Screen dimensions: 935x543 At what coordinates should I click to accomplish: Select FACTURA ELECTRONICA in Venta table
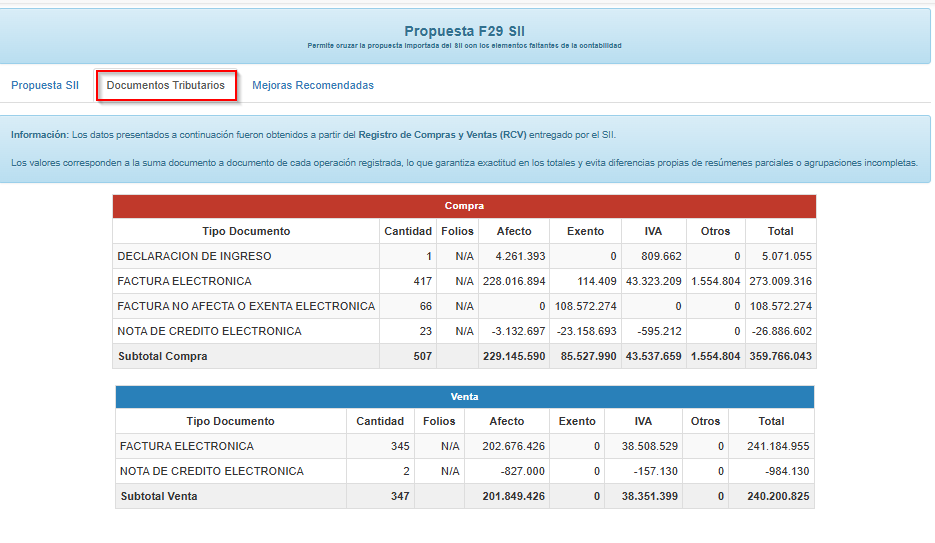point(187,446)
